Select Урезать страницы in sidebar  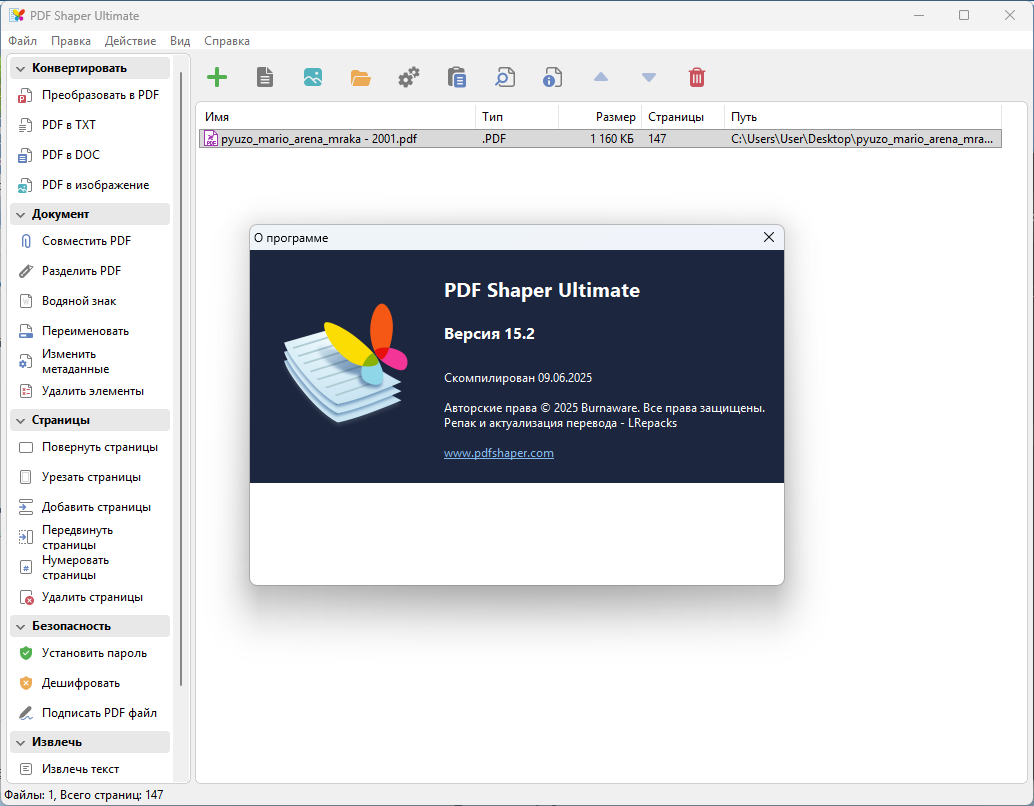coord(90,477)
